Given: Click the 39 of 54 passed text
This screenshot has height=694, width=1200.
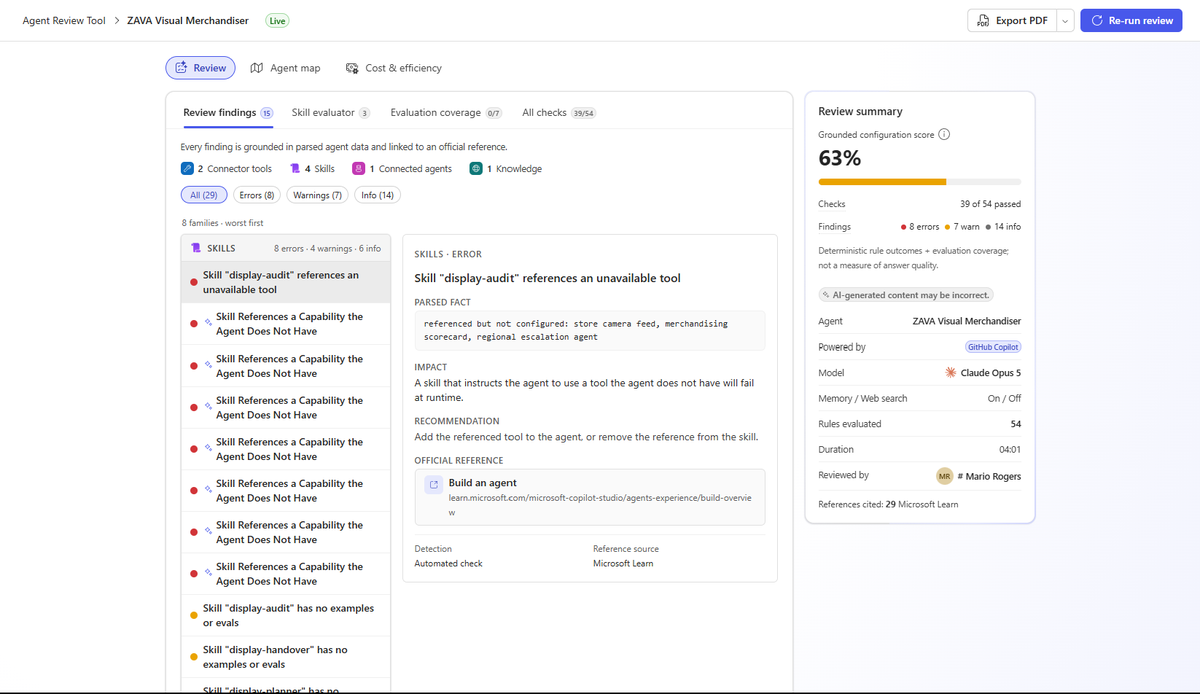Looking at the screenshot, I should (x=990, y=204).
